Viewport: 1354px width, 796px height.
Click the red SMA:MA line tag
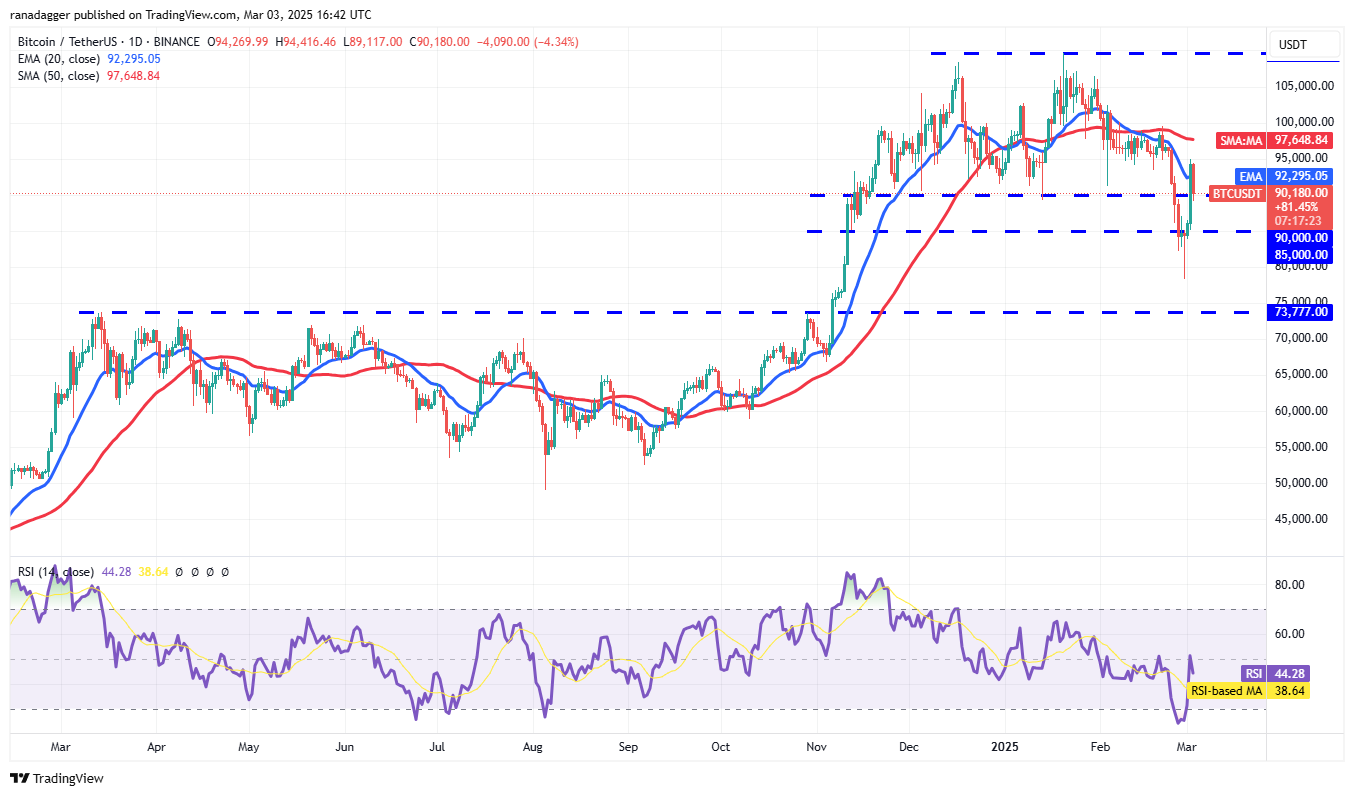1241,140
